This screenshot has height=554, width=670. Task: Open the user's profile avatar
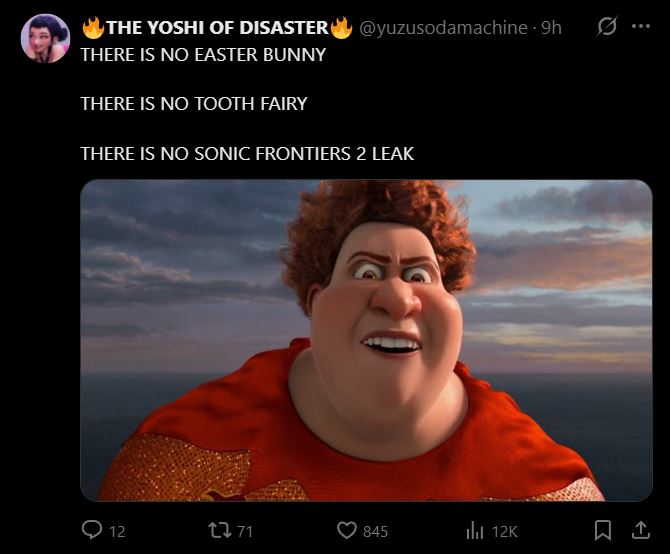[x=45, y=38]
